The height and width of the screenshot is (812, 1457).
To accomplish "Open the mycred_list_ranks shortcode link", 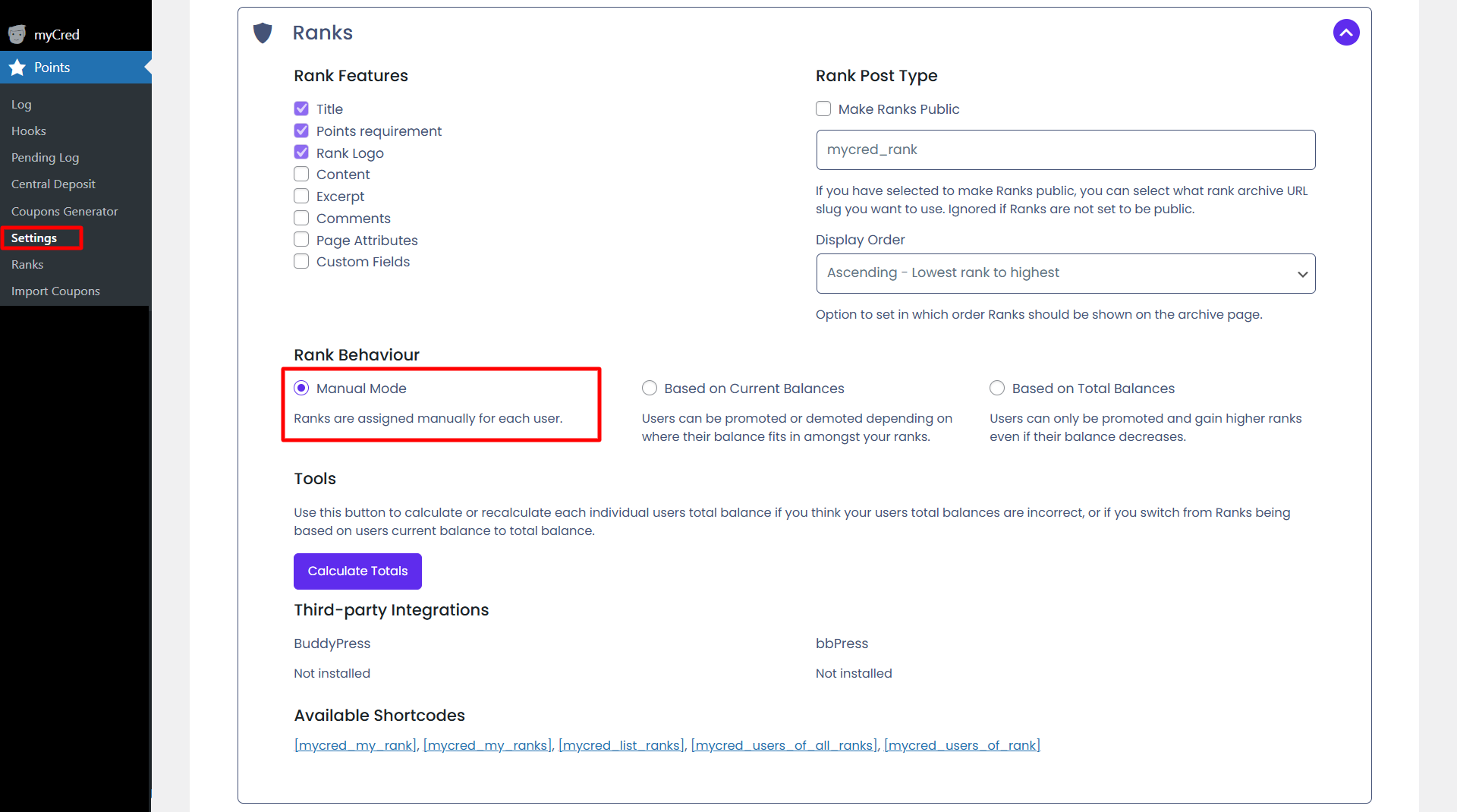I will [x=622, y=745].
